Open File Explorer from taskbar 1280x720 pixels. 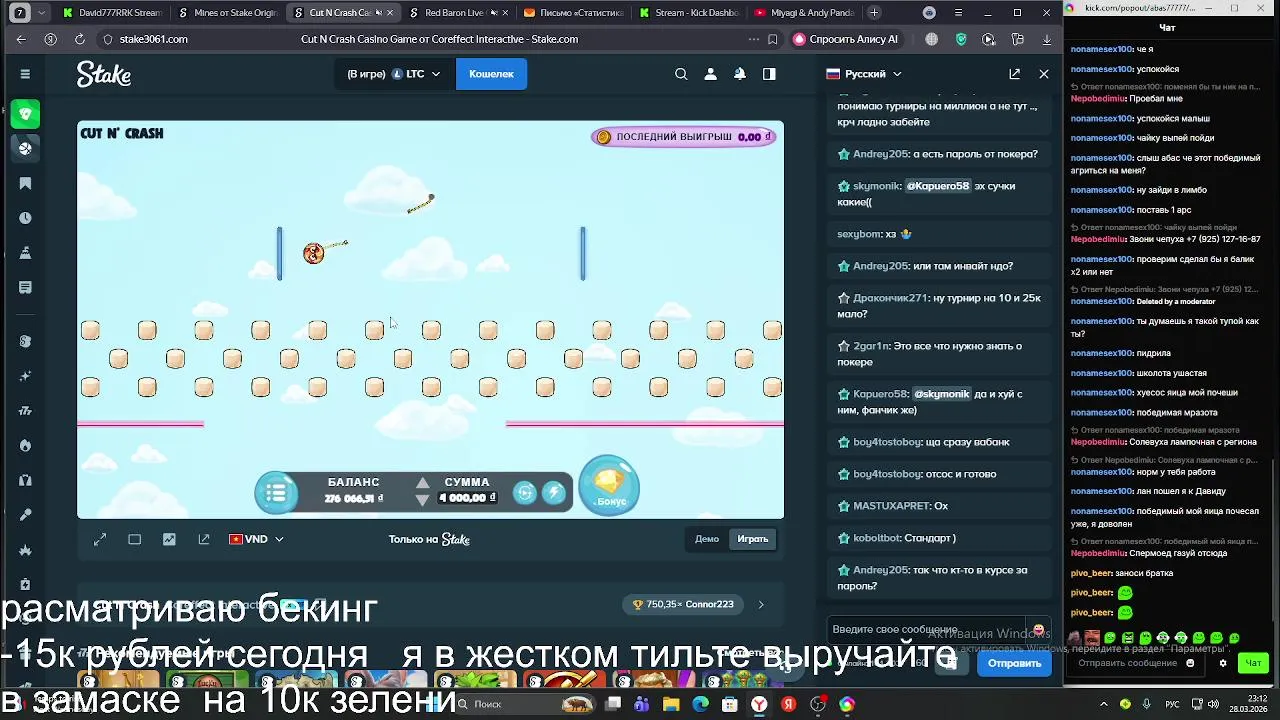(670, 704)
